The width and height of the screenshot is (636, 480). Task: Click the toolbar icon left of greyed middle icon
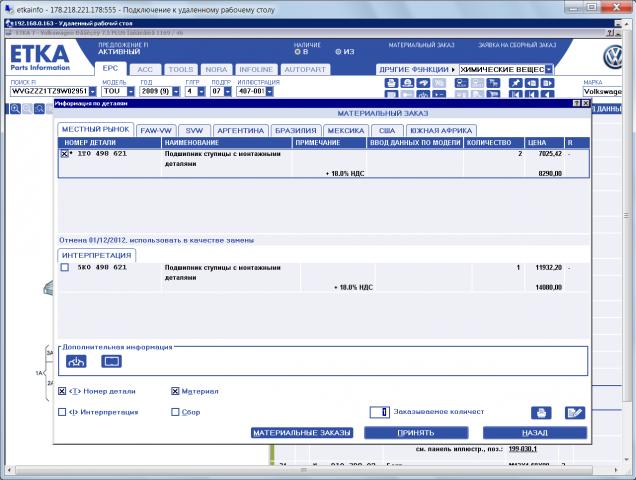(461, 83)
